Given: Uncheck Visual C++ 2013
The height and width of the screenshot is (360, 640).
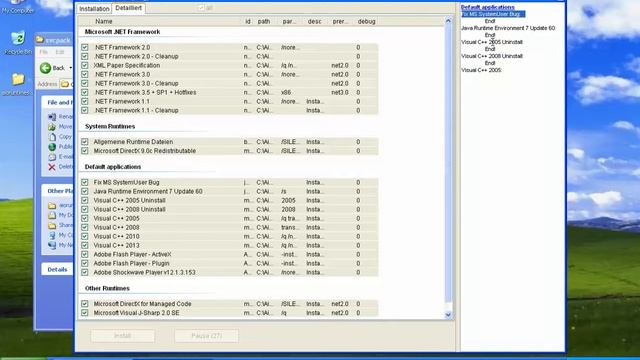Looking at the screenshot, I should (84, 245).
